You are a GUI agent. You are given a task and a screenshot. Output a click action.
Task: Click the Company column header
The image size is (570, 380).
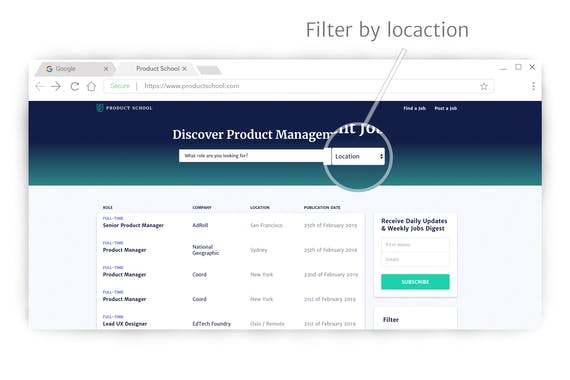(x=202, y=208)
